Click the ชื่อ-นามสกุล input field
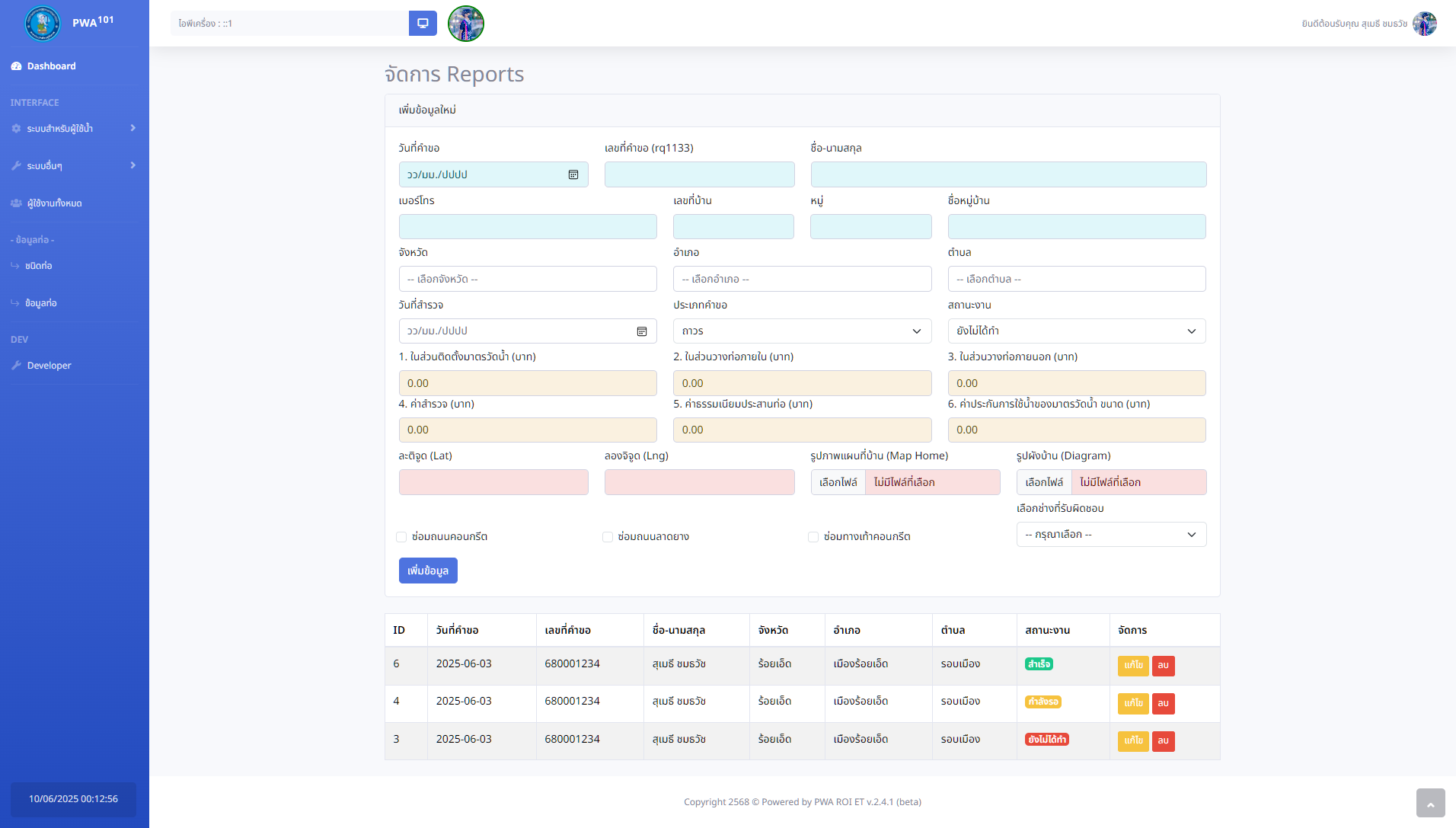 1008,174
